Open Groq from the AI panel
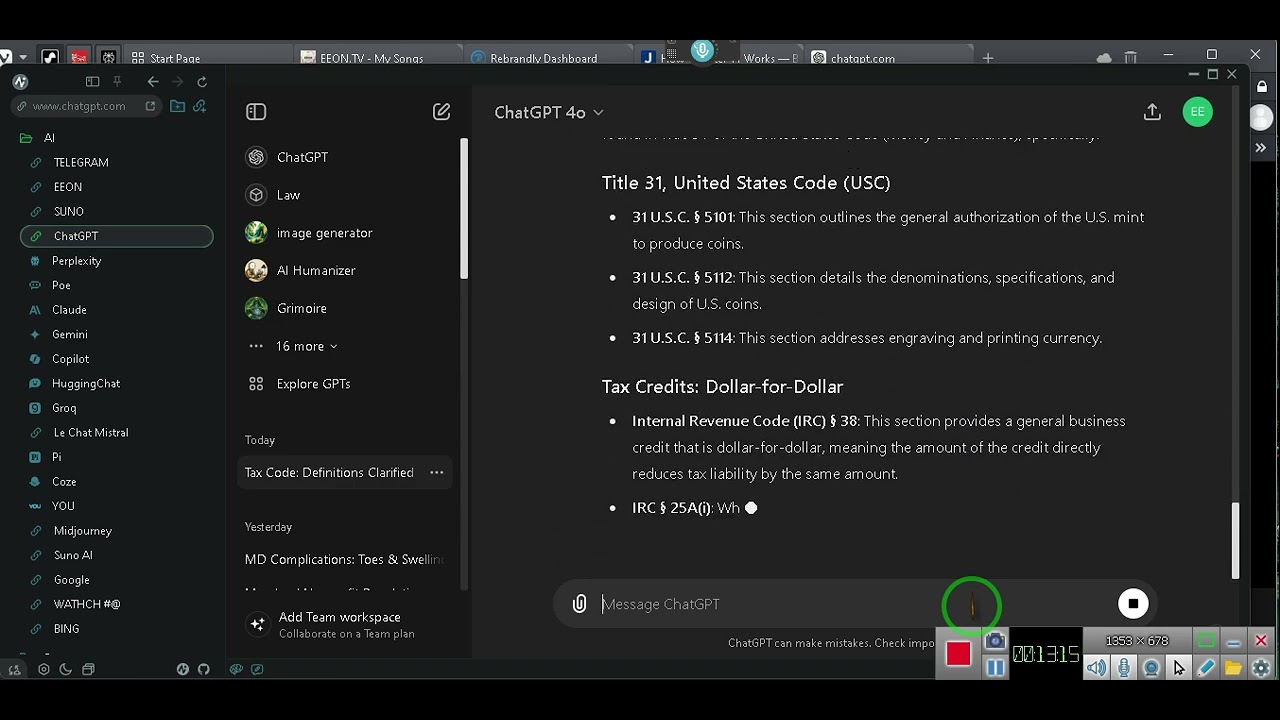This screenshot has width=1280, height=720. (64, 408)
